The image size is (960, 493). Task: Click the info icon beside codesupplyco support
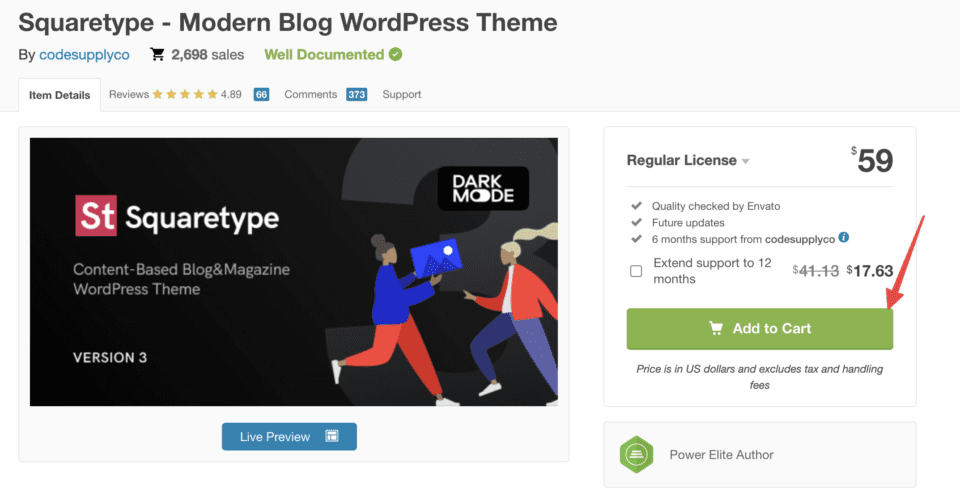point(844,237)
